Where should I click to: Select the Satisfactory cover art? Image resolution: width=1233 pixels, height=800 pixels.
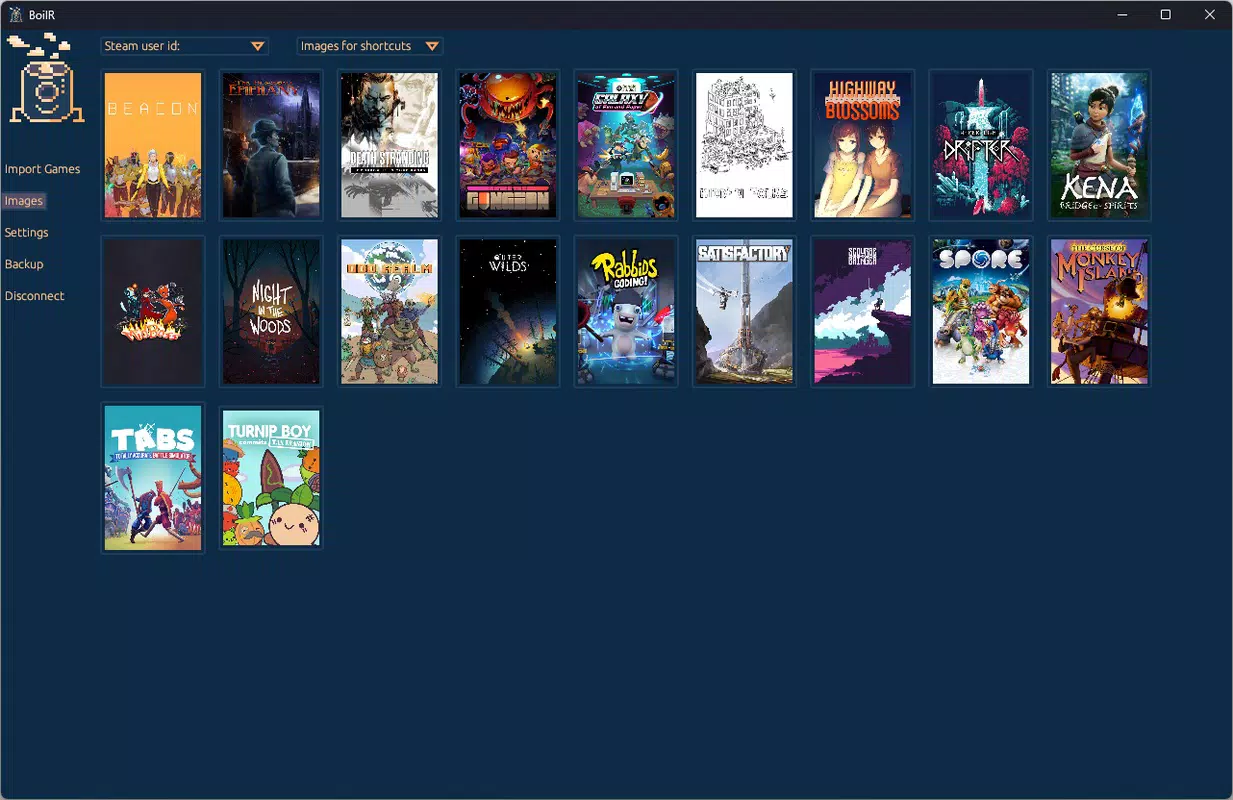coord(744,311)
